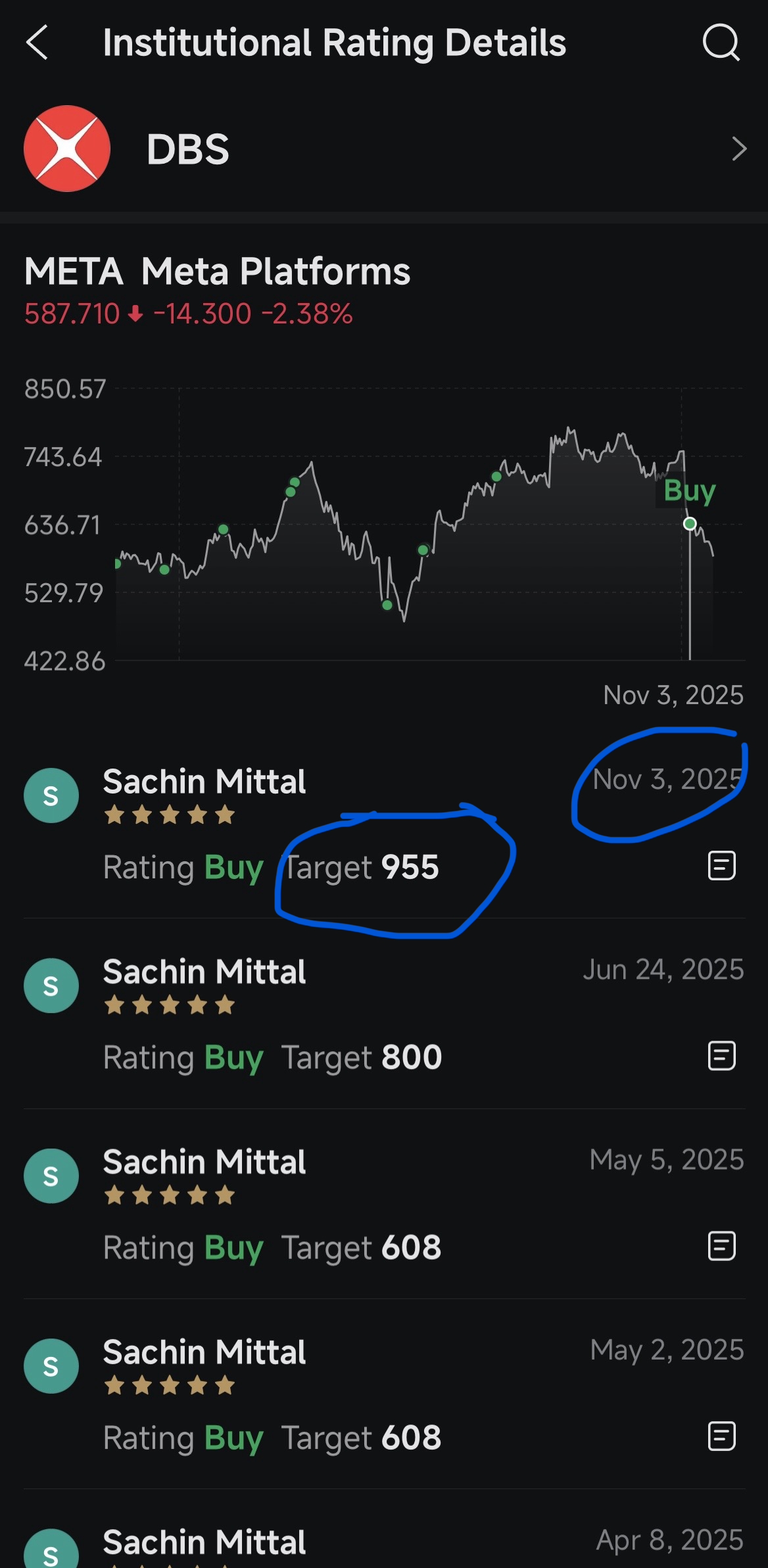The width and height of the screenshot is (768, 1568).
Task: Tap the 587.710 price change line
Action: (189, 314)
